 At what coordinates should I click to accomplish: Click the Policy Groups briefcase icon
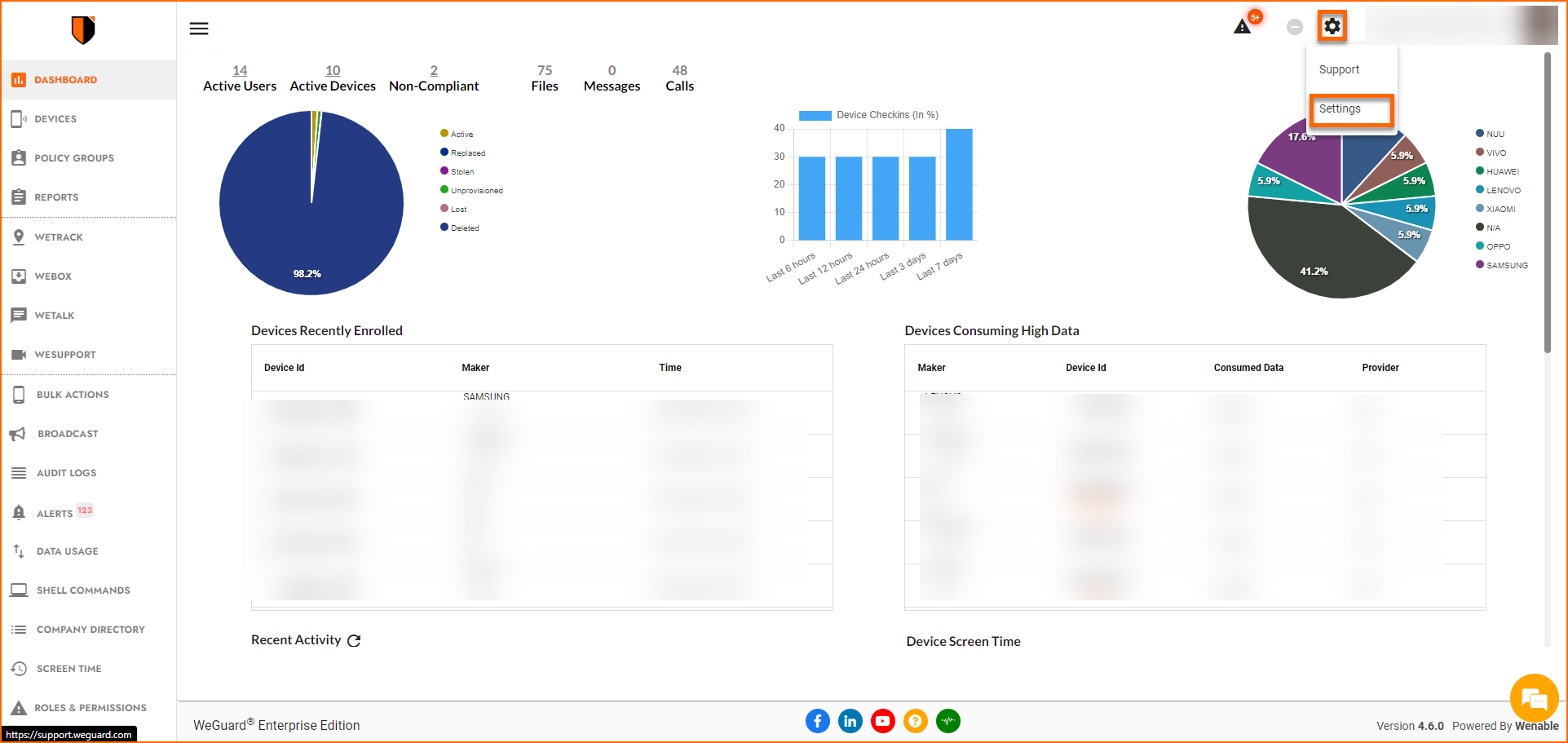pos(19,158)
